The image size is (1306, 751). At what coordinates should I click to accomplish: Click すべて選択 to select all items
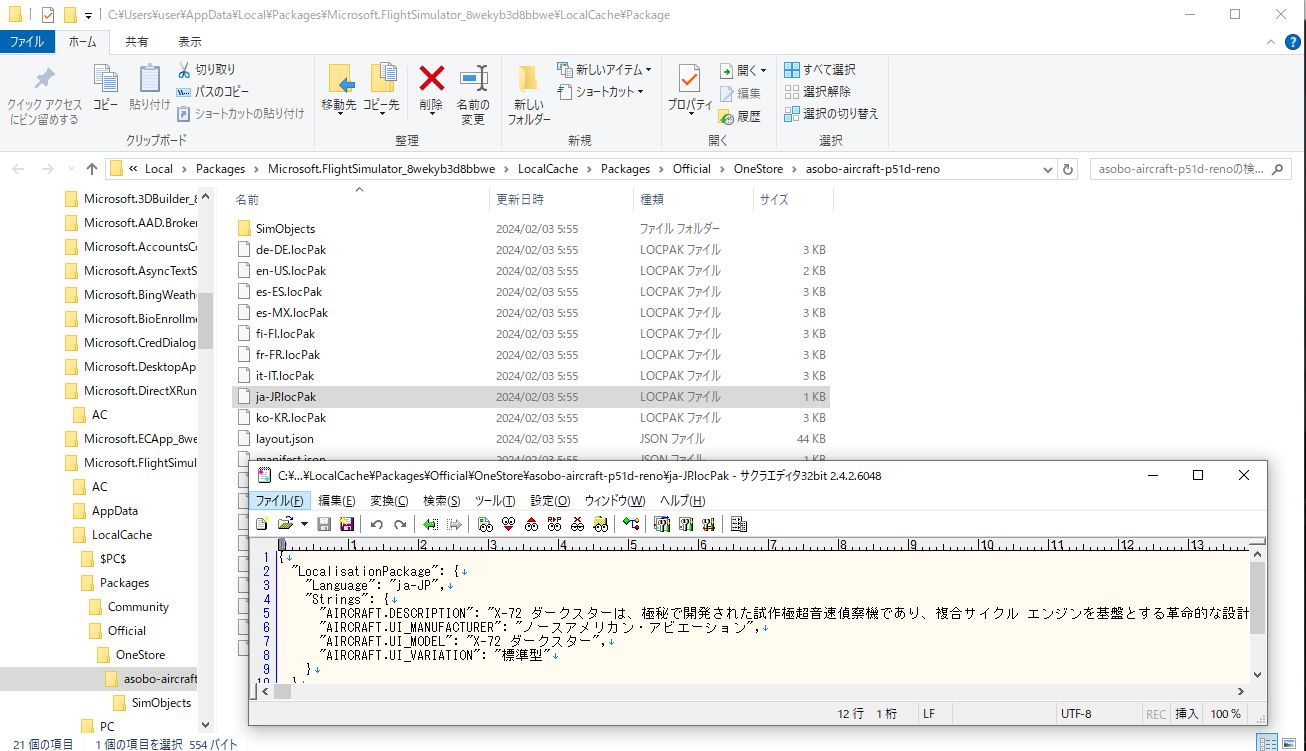[820, 70]
